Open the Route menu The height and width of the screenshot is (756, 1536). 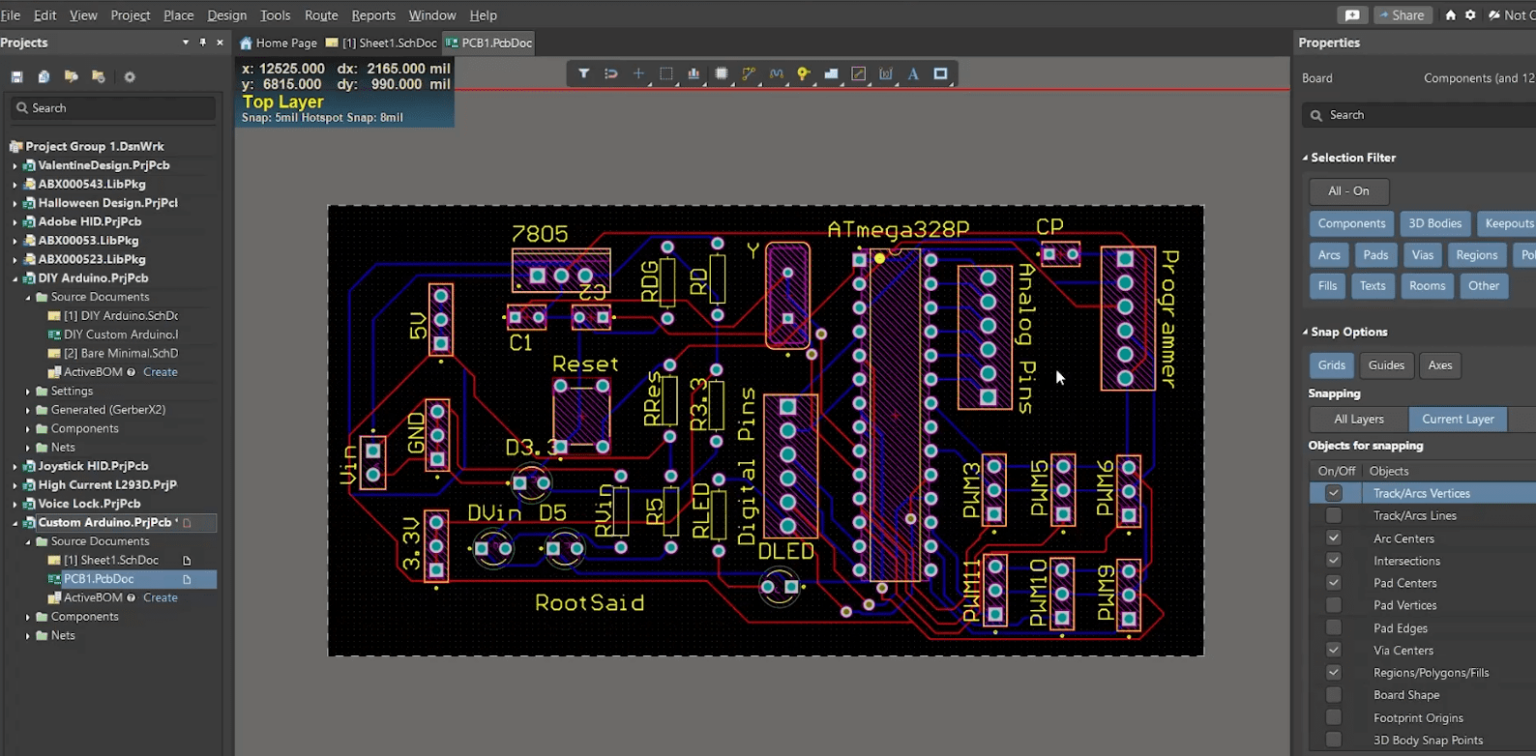(320, 15)
